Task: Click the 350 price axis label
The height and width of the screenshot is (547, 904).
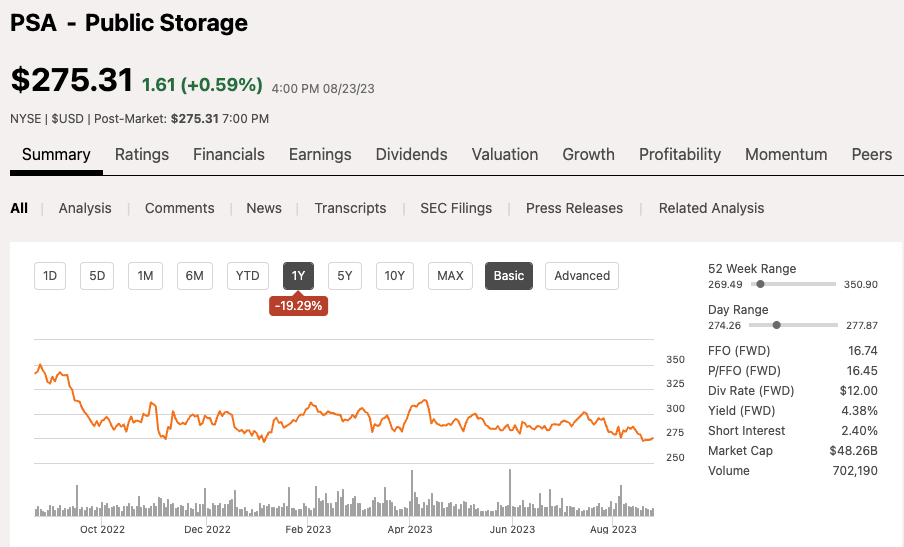Action: click(x=675, y=359)
